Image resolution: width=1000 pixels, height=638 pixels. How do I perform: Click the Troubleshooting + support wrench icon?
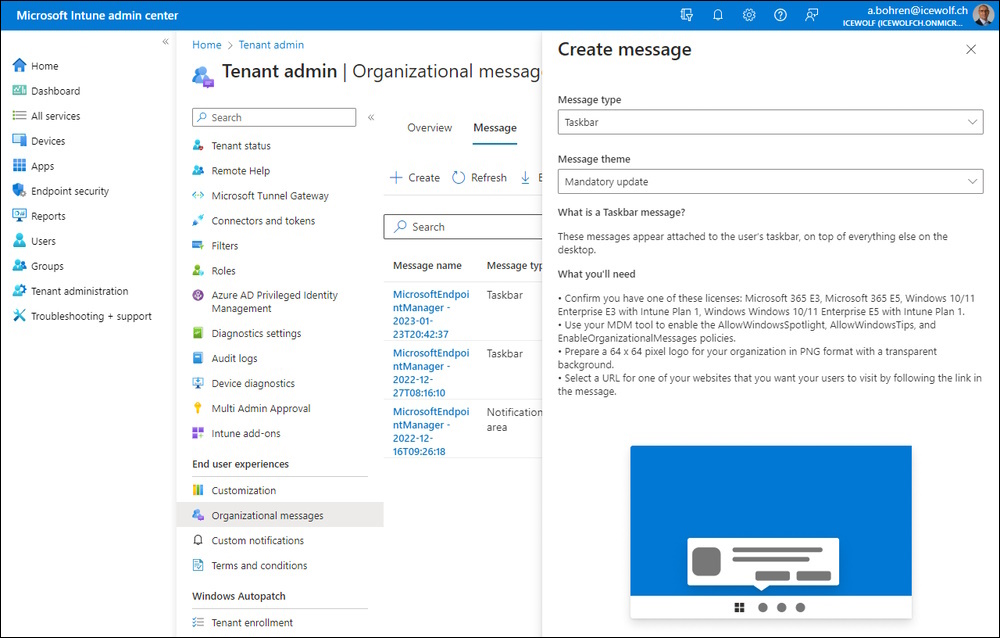(20, 315)
